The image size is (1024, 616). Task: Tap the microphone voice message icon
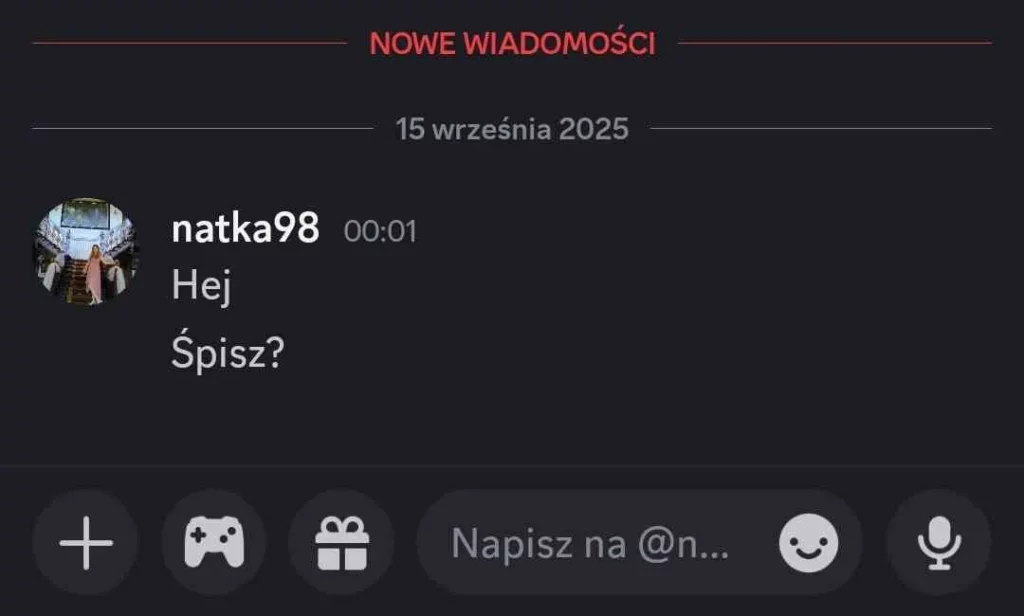938,542
